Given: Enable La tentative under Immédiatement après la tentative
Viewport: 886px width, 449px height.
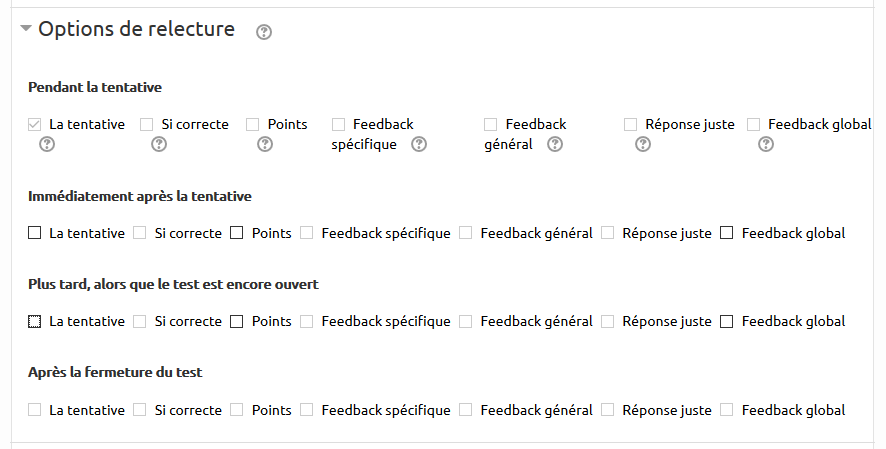Looking at the screenshot, I should pos(35,233).
